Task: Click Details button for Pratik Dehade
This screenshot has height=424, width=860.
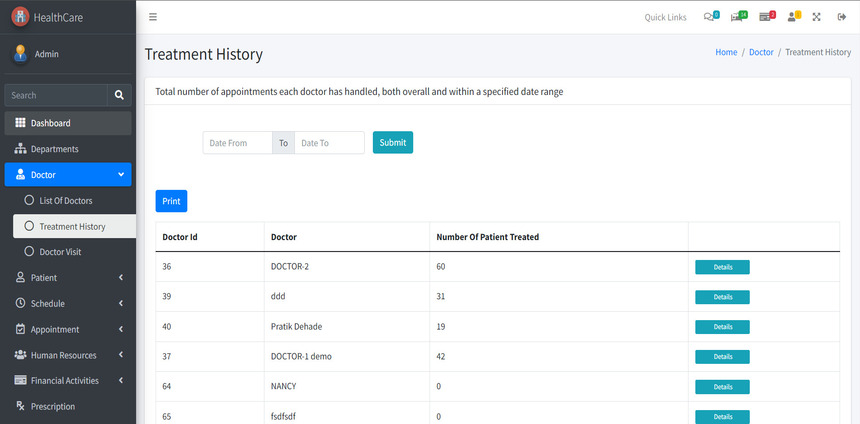Action: [x=722, y=327]
